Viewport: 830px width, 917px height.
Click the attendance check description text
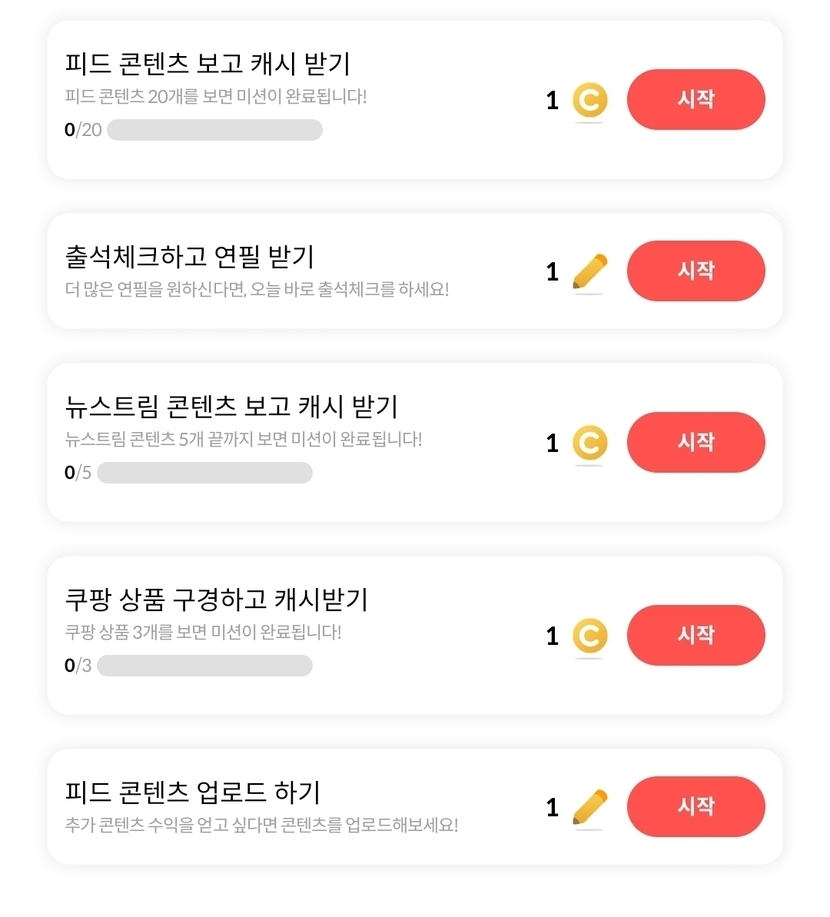click(257, 290)
